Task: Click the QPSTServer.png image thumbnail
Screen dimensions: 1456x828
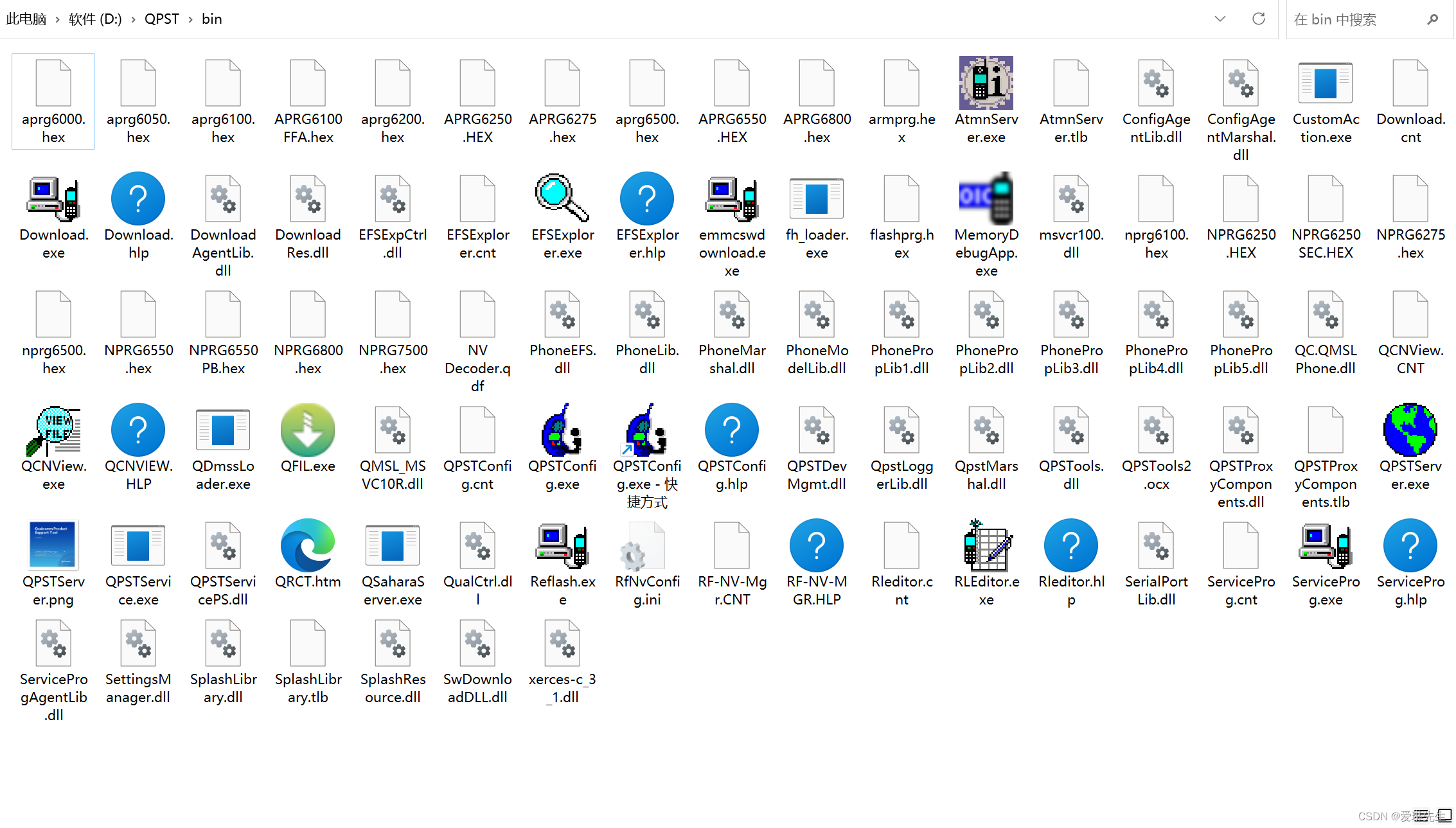Action: click(x=53, y=546)
